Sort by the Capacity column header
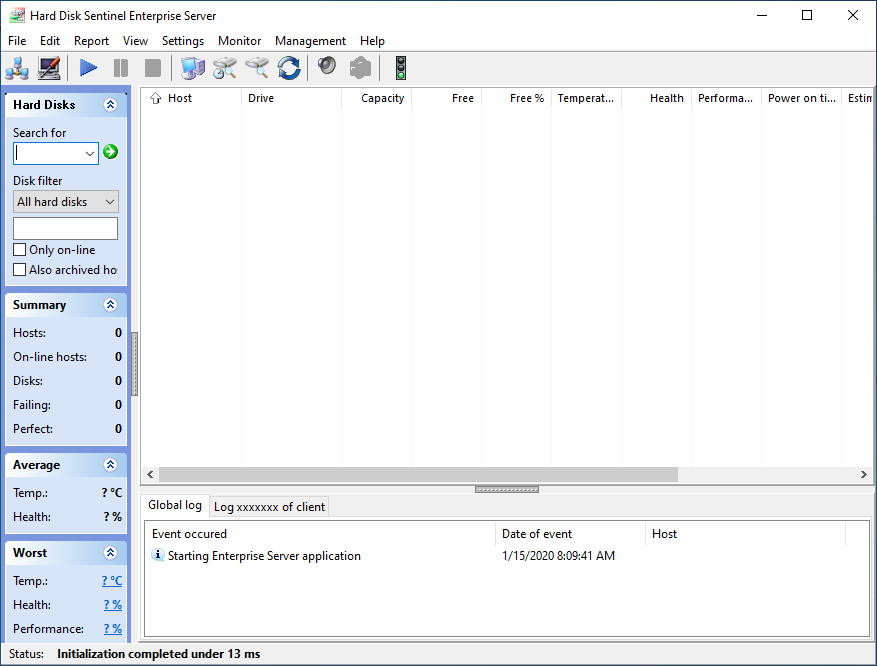The height and width of the screenshot is (666, 877). pyautogui.click(x=376, y=98)
